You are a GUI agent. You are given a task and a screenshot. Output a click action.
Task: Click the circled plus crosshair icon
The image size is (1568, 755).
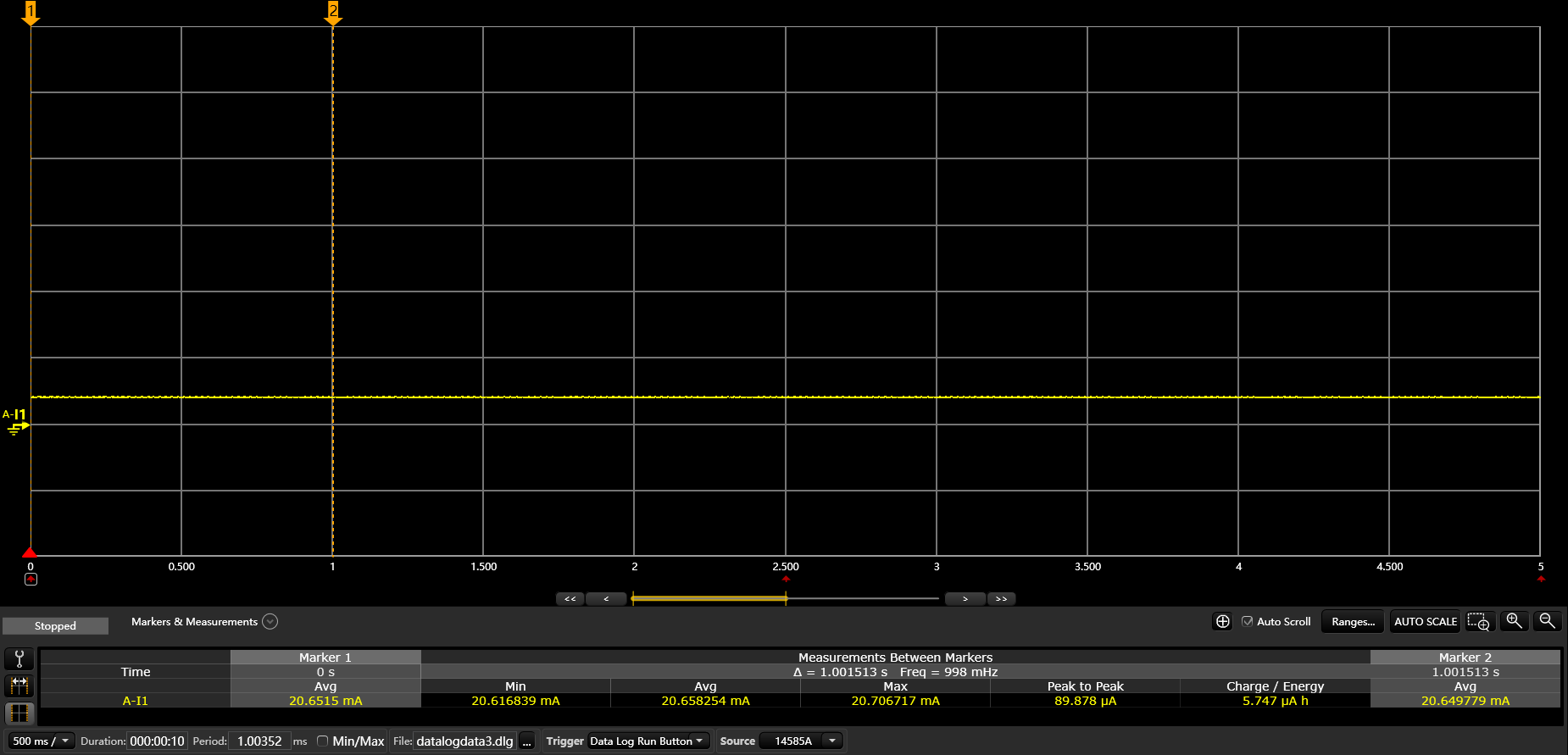pyautogui.click(x=1222, y=621)
